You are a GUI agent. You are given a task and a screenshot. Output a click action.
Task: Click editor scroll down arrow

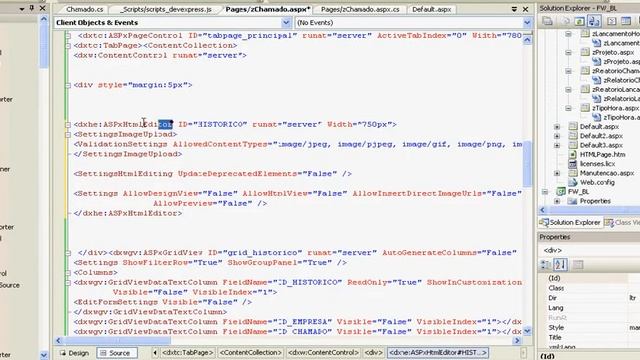[x=527, y=331]
